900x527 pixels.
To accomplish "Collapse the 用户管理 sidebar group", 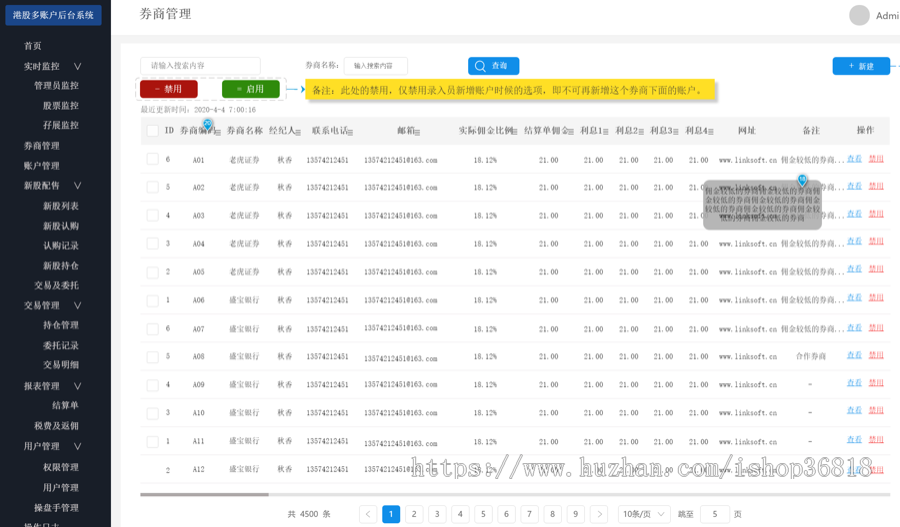I will (77, 446).
